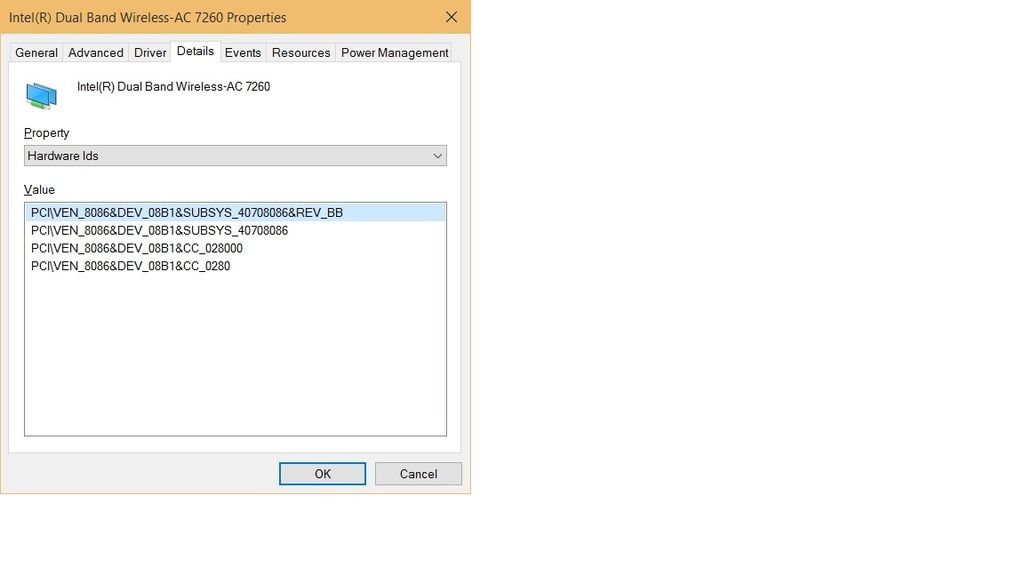Screen dimensions: 1024x576
Task: Select the Details tab
Action: (x=195, y=52)
